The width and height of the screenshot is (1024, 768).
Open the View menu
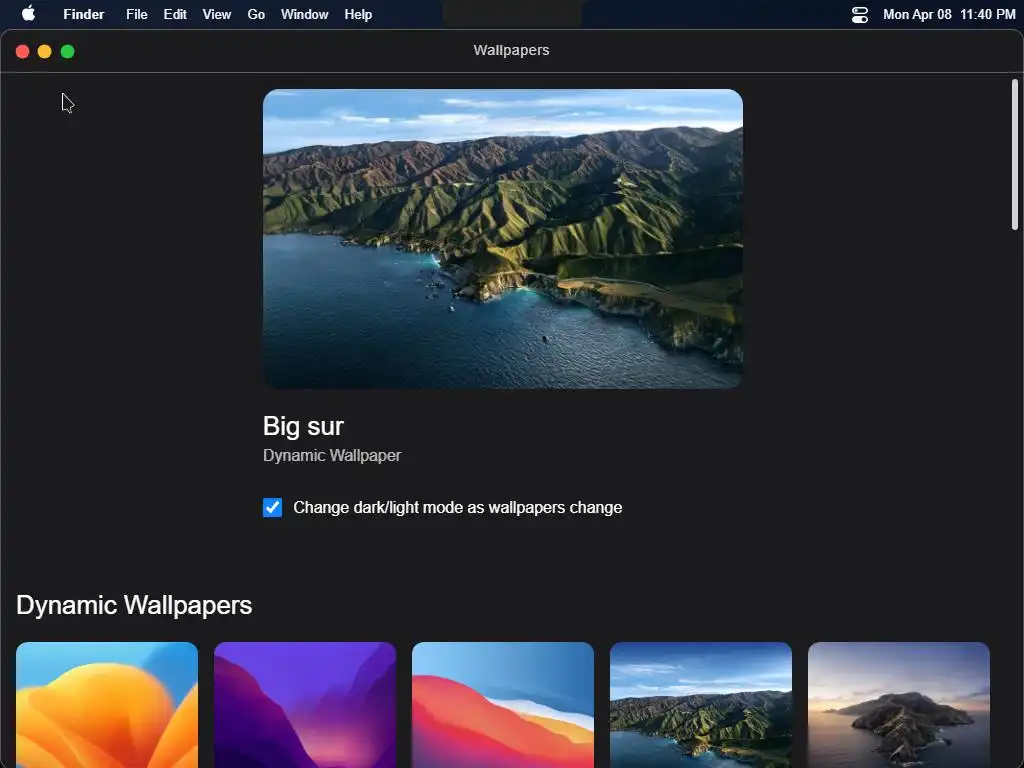(x=217, y=14)
